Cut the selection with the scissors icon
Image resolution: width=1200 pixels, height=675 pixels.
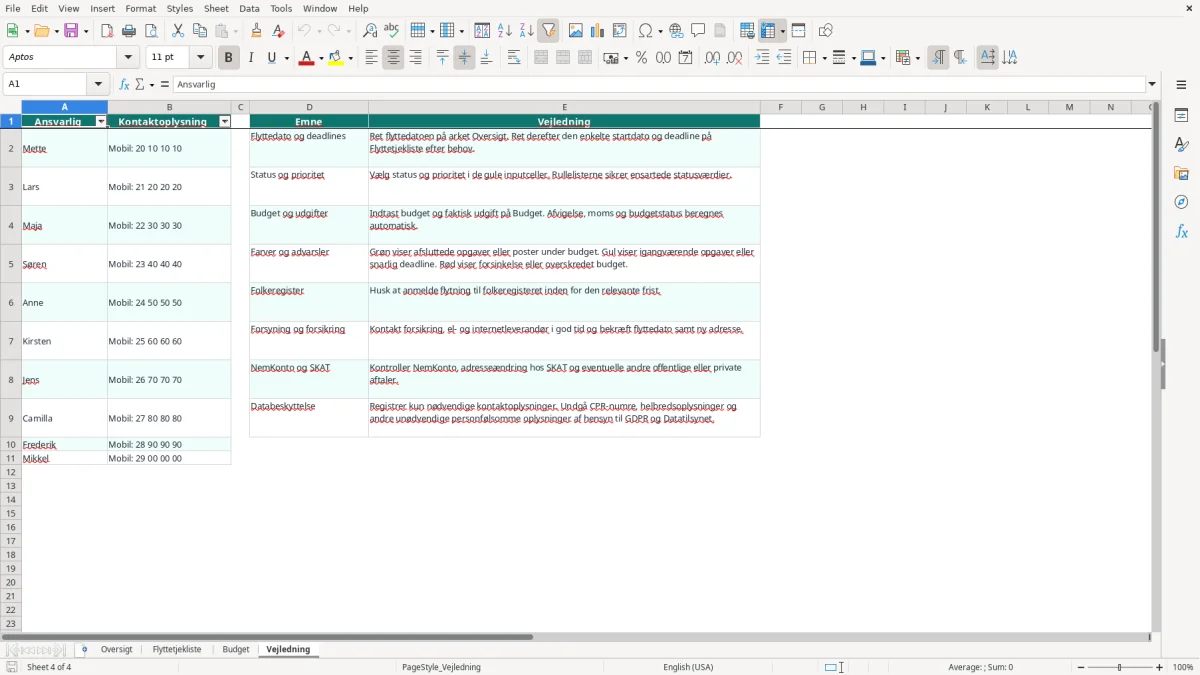178,31
